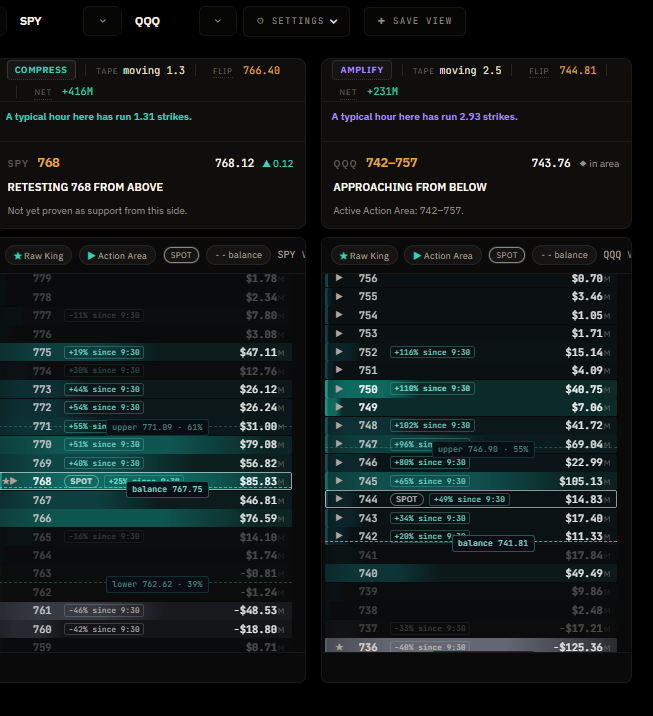Expand QQQ strike 742 row arrow
Image resolution: width=653 pixels, height=716 pixels.
[x=339, y=535]
